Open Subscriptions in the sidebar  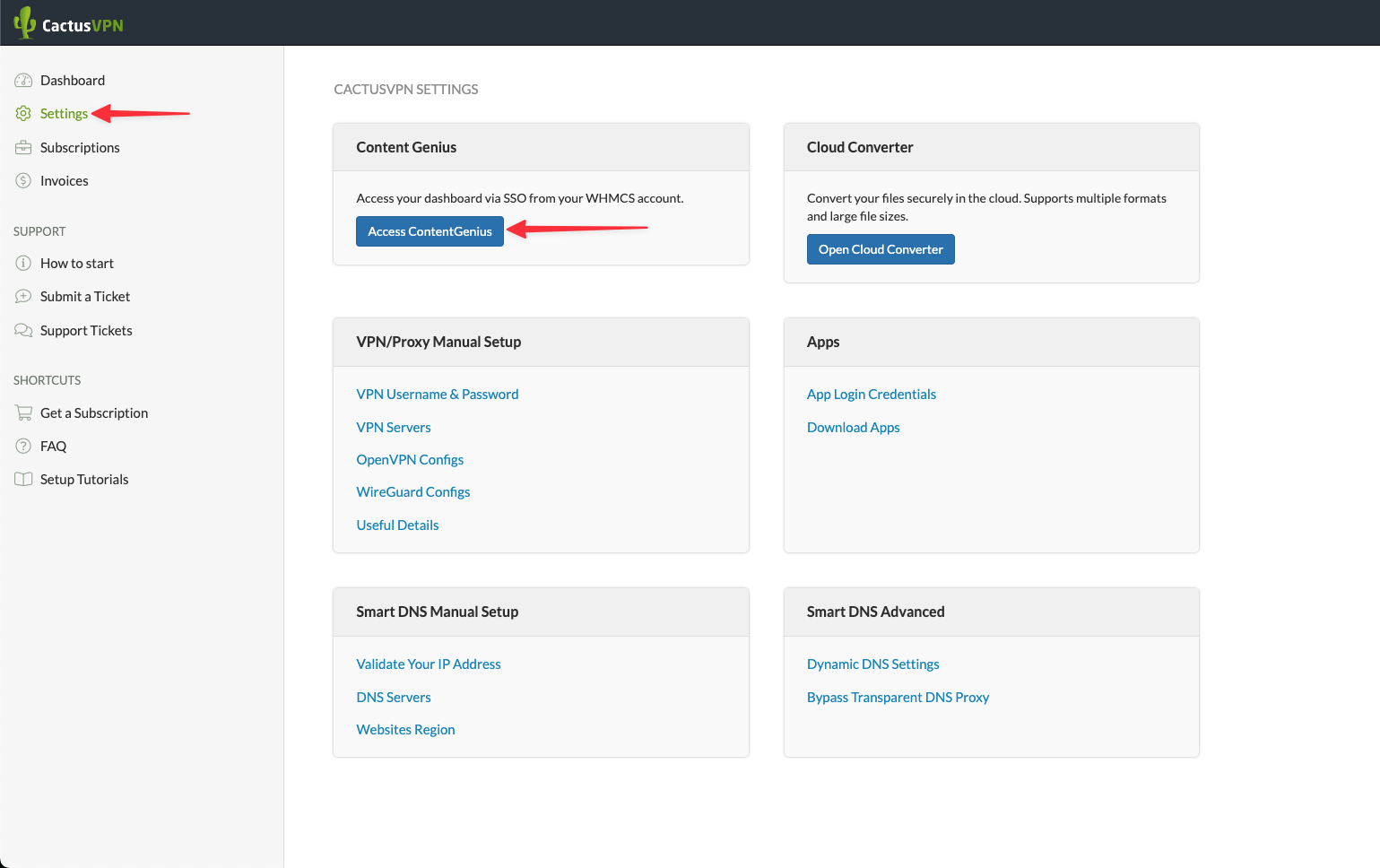[80, 148]
